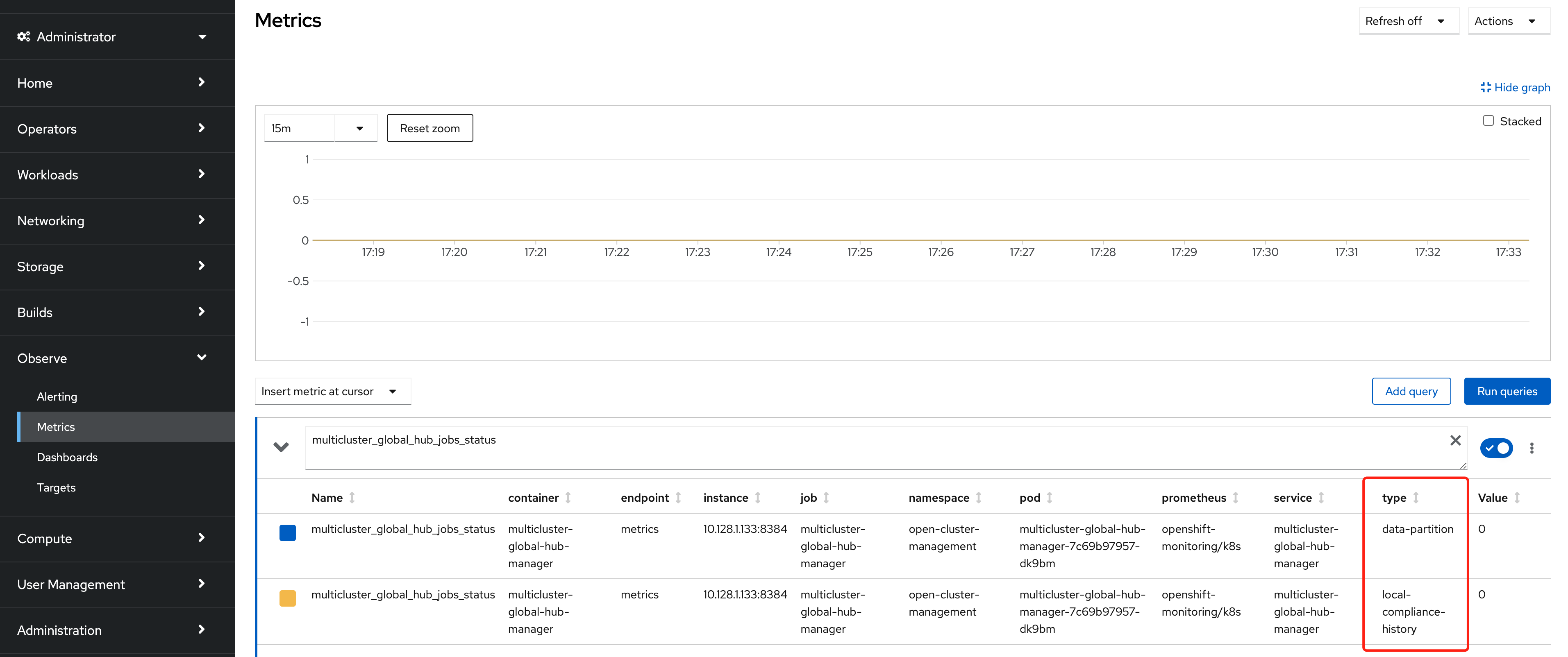Expand the Home navigation section
This screenshot has height=657, width=1568.
click(x=118, y=83)
